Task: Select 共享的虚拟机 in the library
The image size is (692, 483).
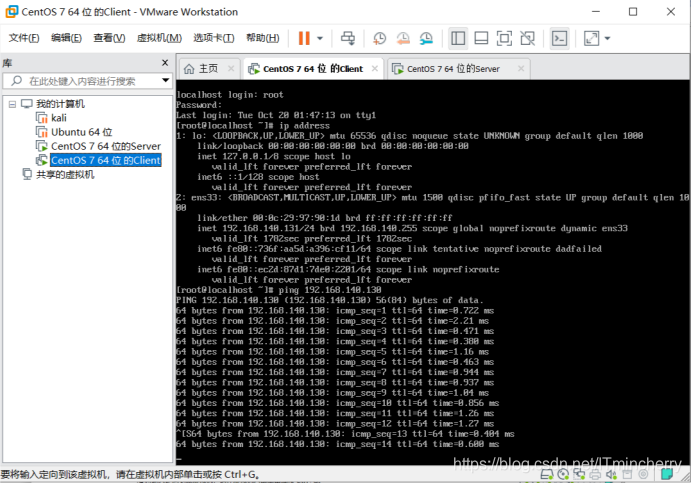Action: click(x=65, y=174)
